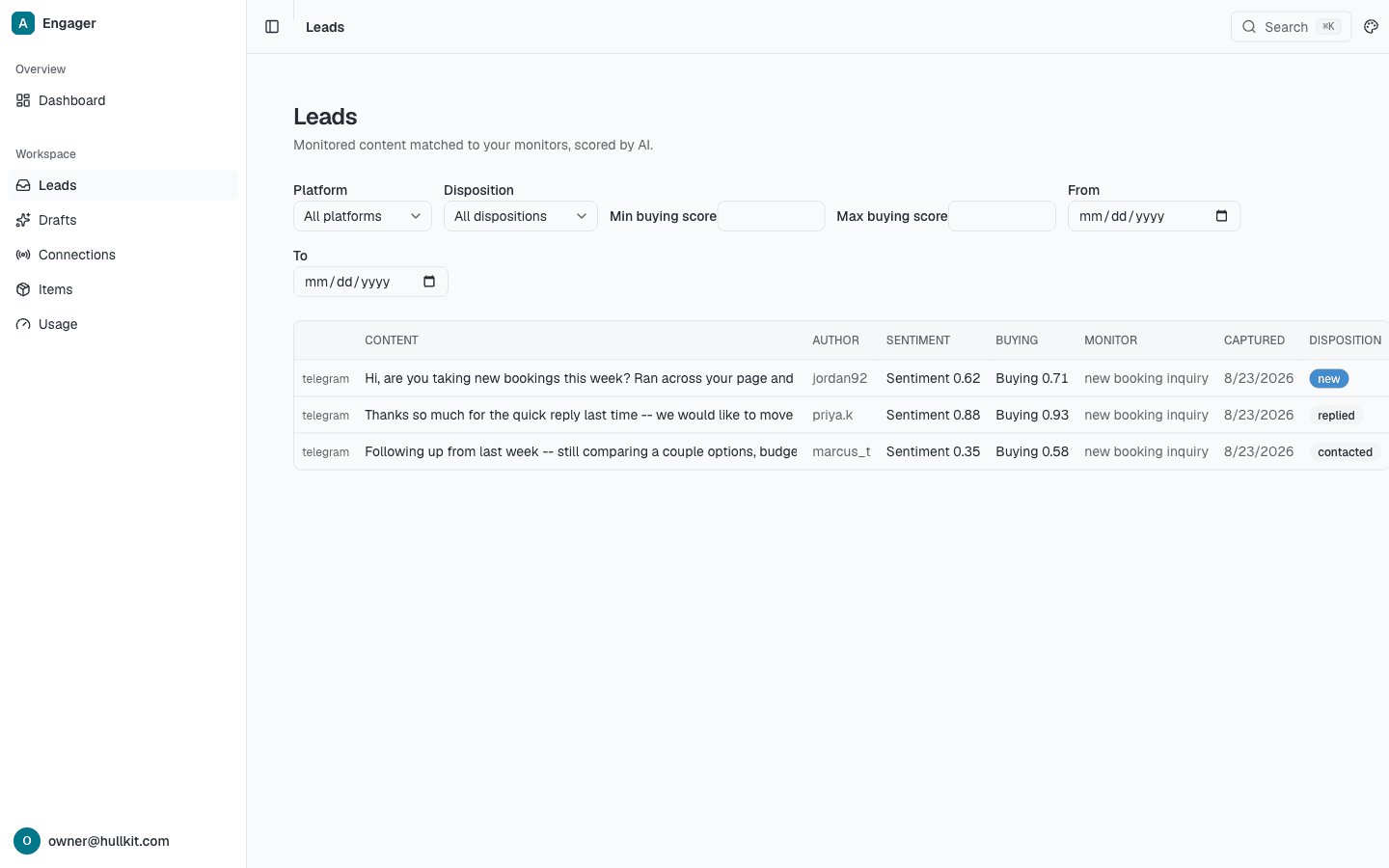This screenshot has width=1389, height=868.
Task: Open Connections page
Action: pos(123,255)
